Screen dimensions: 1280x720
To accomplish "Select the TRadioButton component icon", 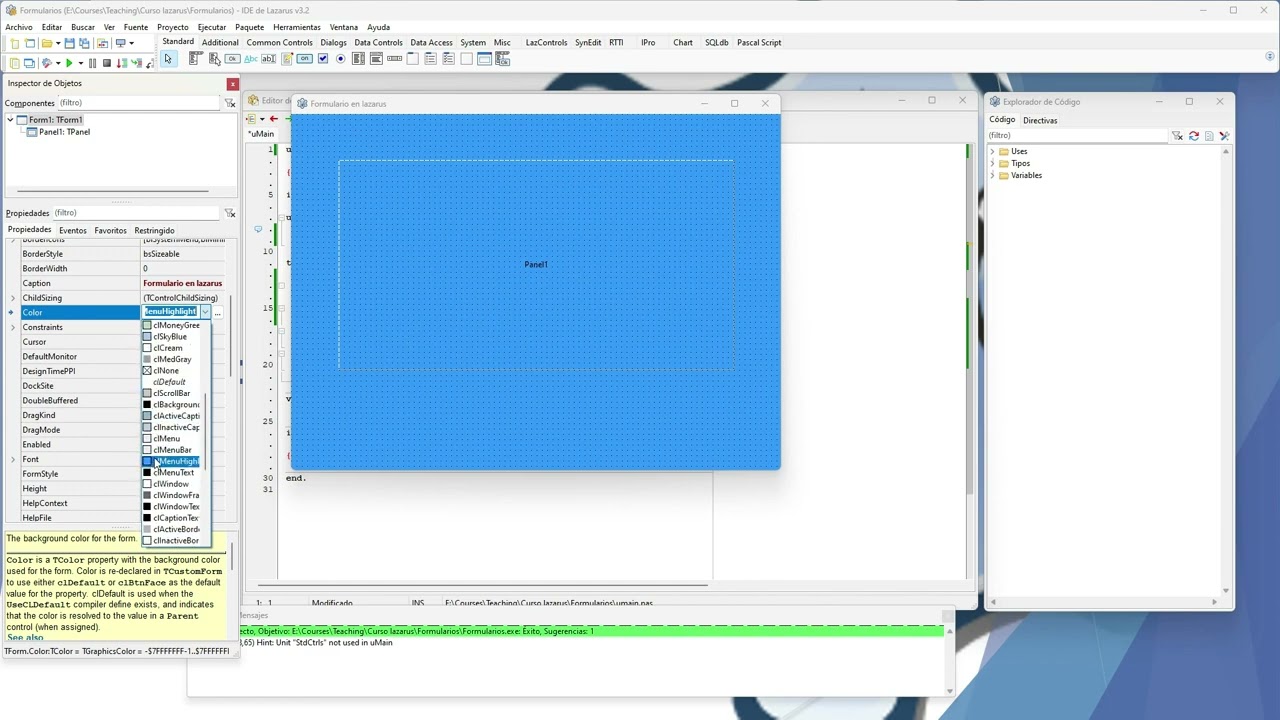I will pyautogui.click(x=340, y=59).
